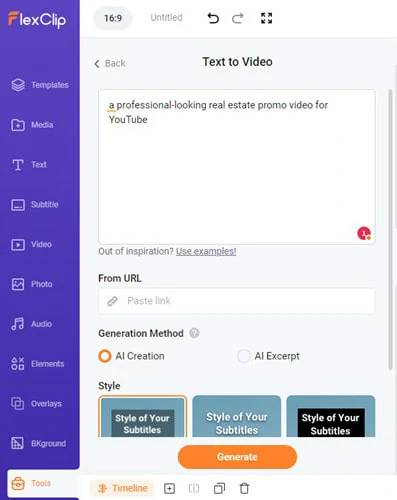Image resolution: width=397 pixels, height=500 pixels.
Task: Select the middle subtitle style without box
Action: click(x=237, y=417)
